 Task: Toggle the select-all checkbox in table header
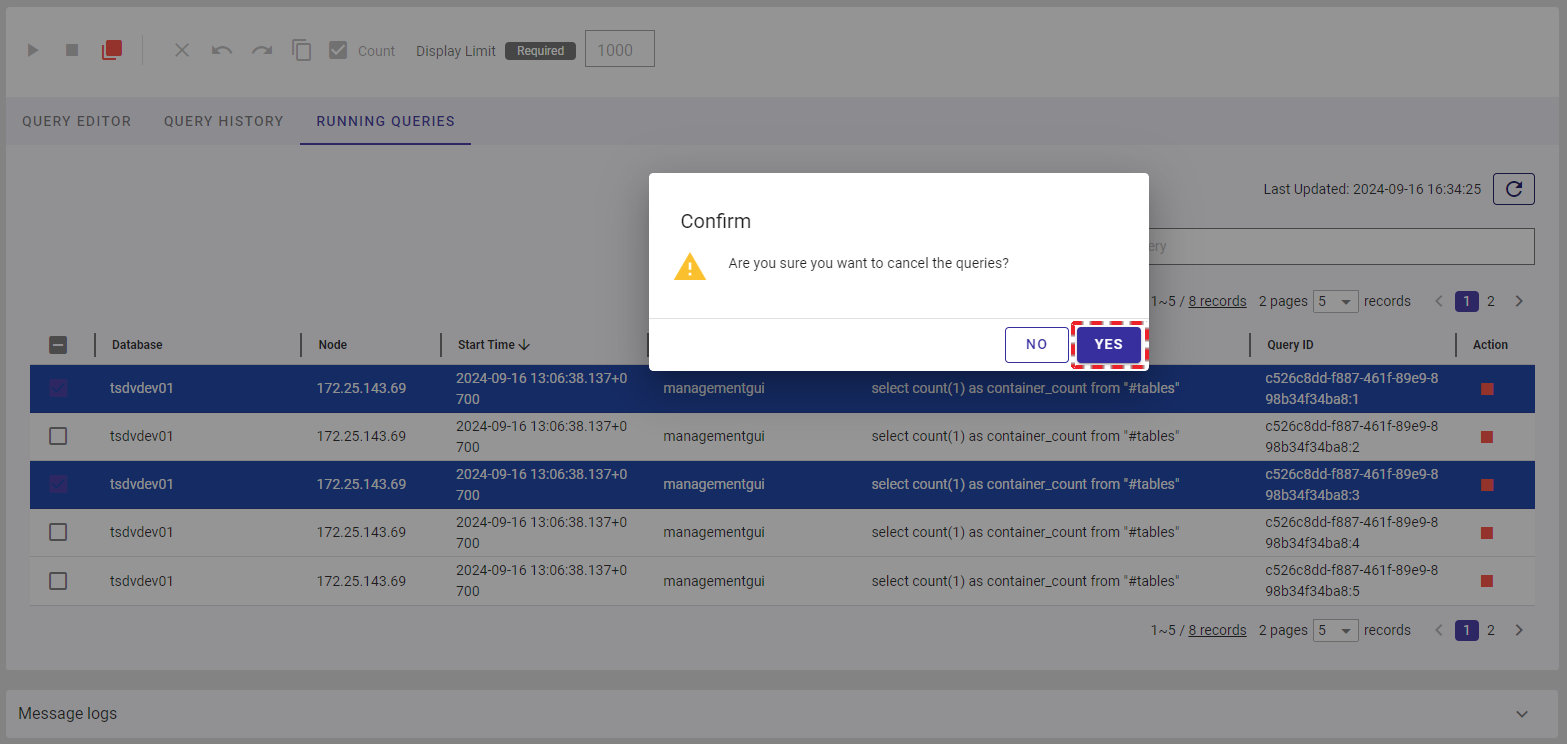coord(58,345)
